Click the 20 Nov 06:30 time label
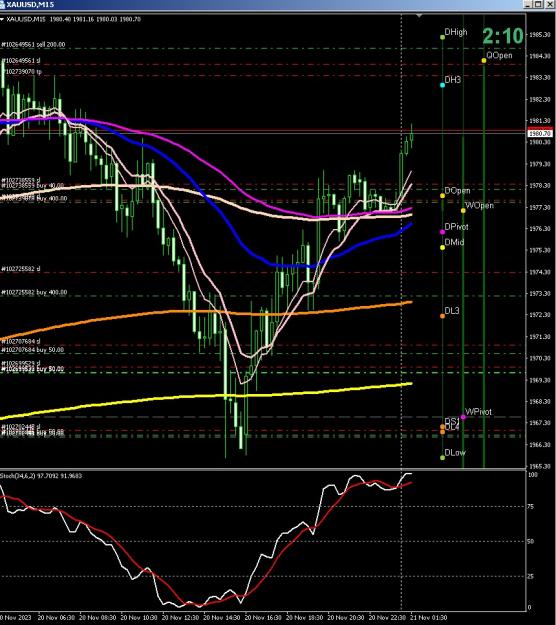 click(57, 617)
